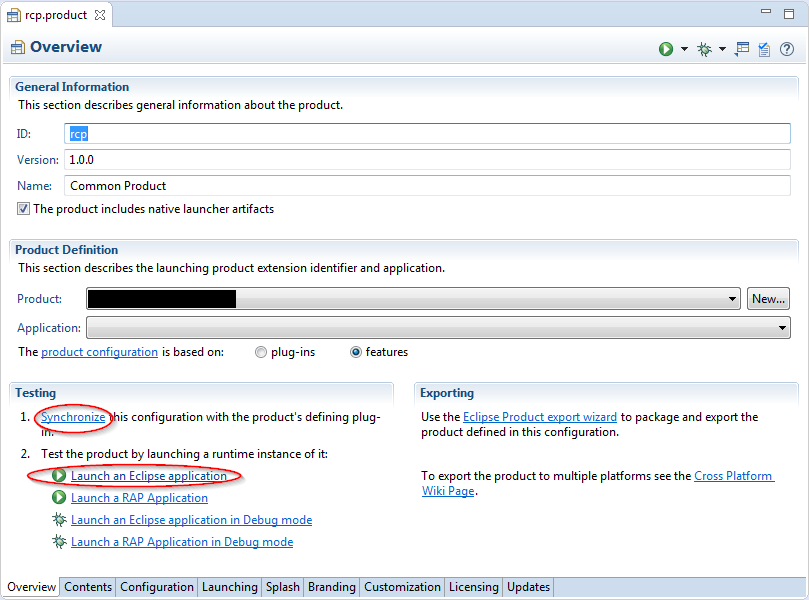Click the export product icon in the Overview toolbar
Image resolution: width=809 pixels, height=600 pixels.
point(742,49)
